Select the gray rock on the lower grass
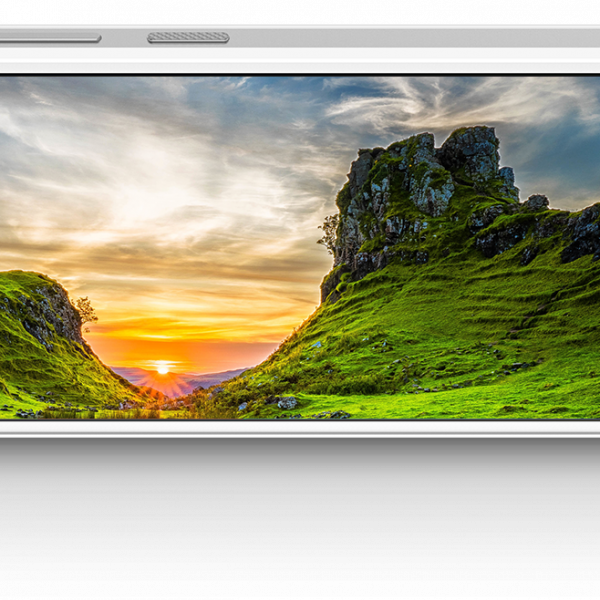600x600 pixels. point(288,403)
